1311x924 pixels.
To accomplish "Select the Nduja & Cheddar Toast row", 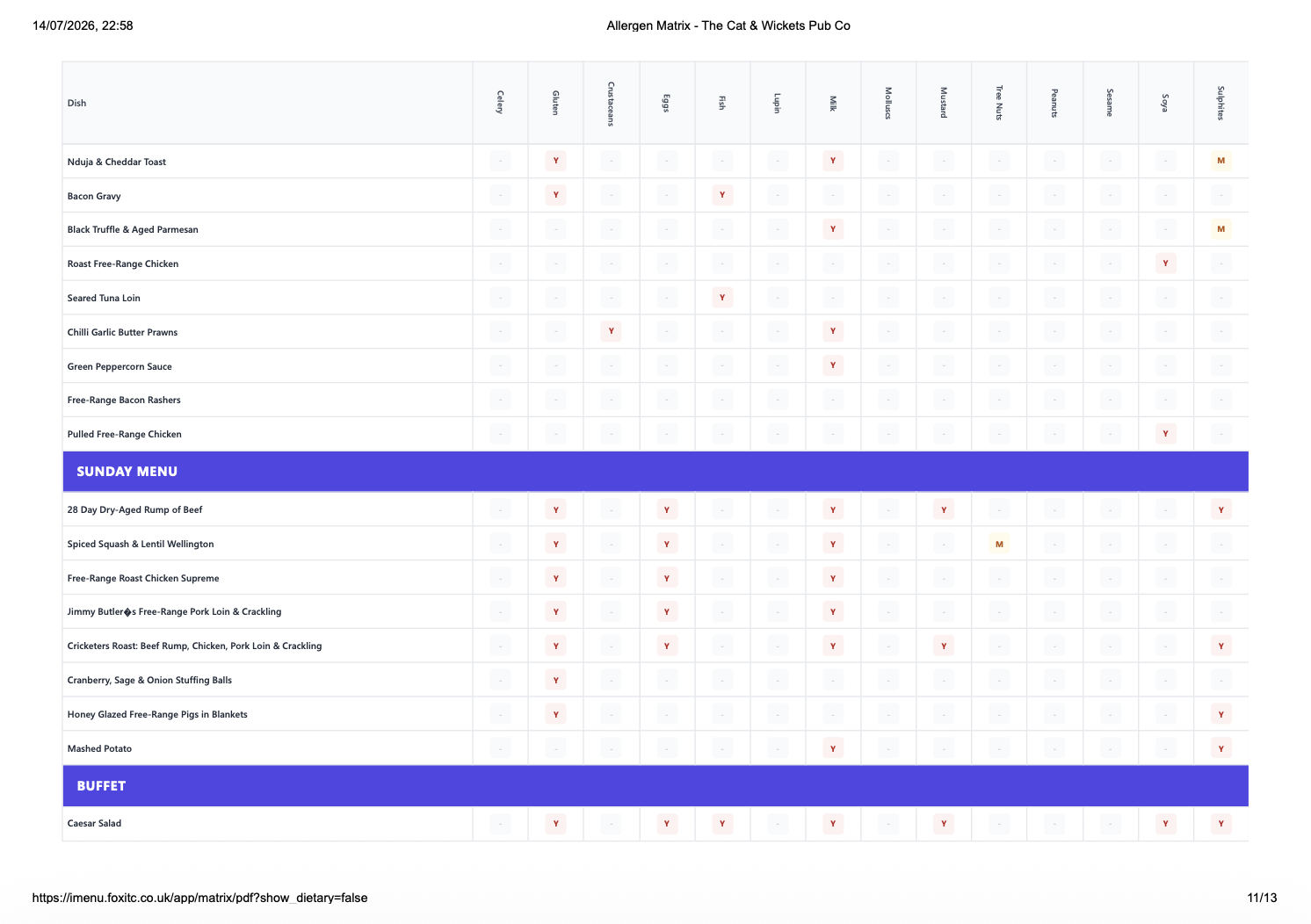I will click(655, 162).
